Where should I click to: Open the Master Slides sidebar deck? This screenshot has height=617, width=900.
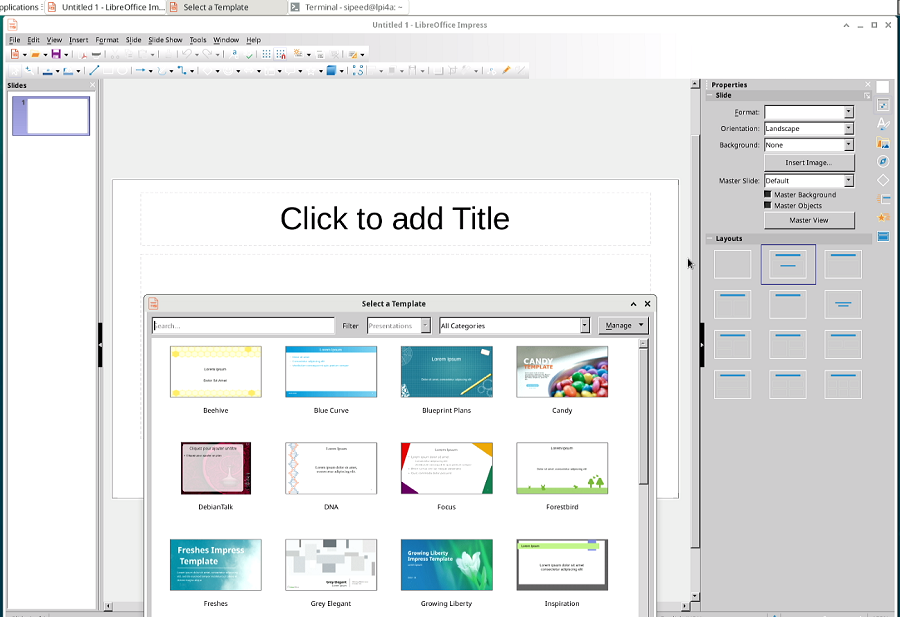coord(883,236)
